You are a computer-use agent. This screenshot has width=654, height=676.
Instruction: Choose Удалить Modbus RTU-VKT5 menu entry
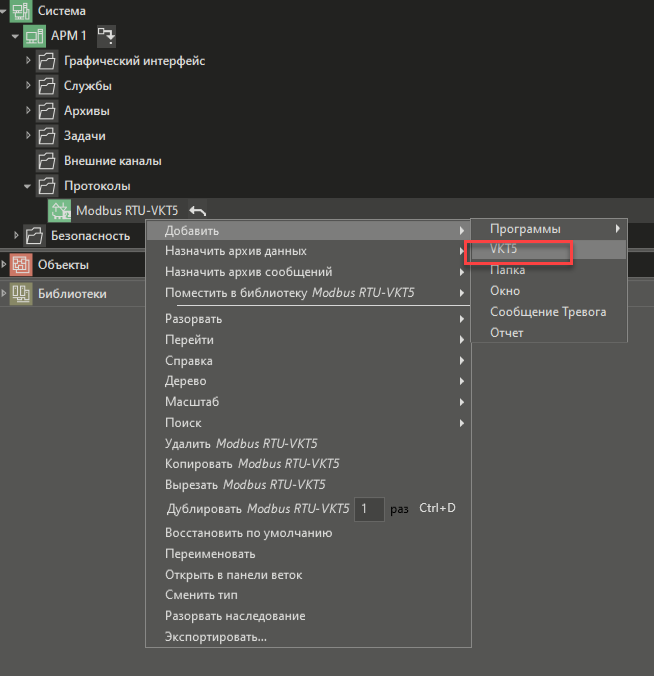tap(241, 444)
